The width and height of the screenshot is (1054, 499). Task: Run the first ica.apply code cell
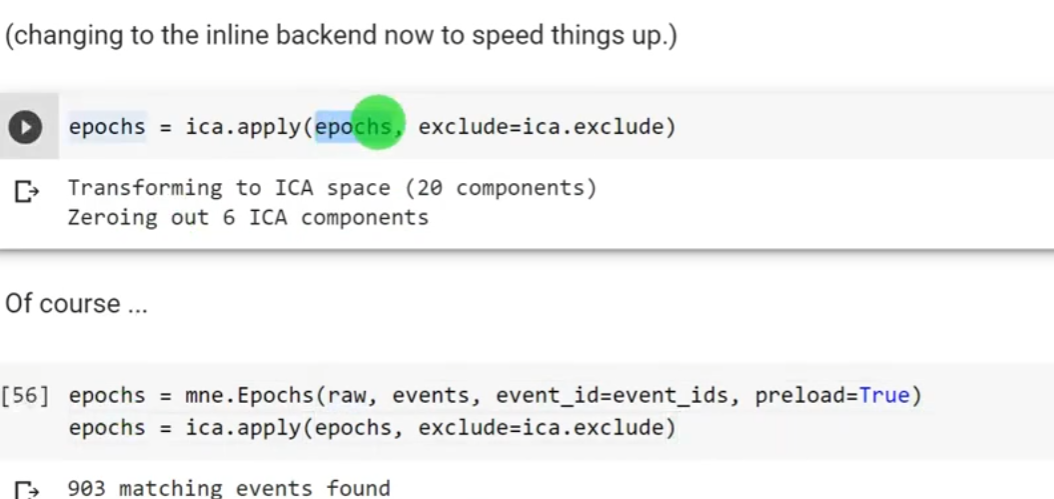(26, 129)
